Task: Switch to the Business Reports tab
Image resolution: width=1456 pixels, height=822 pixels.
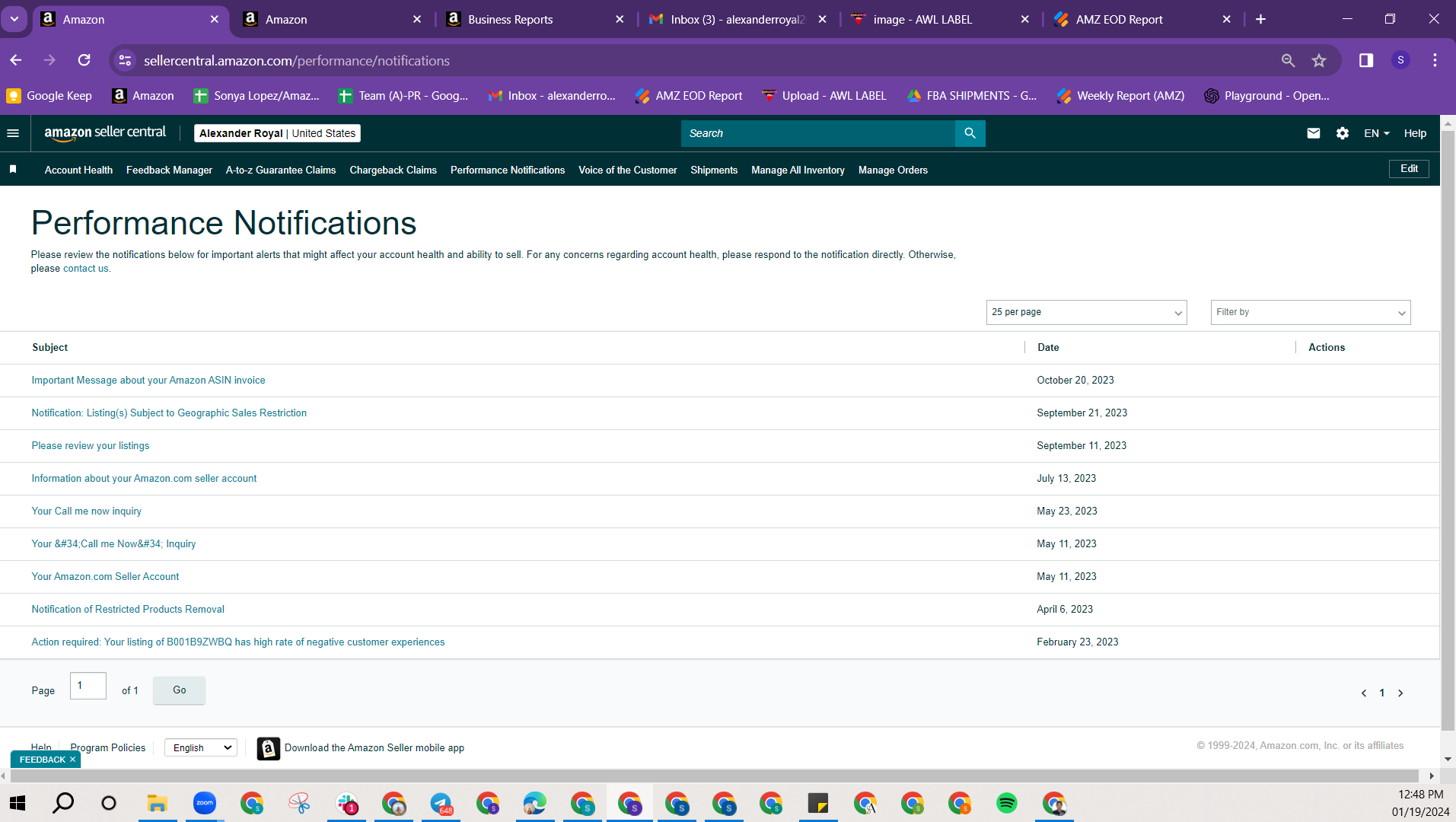Action: point(535,19)
